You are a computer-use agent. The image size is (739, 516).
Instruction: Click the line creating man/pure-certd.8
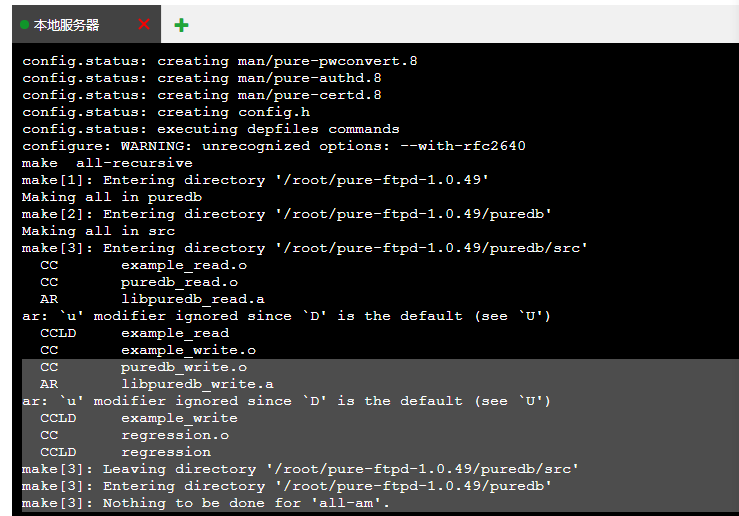pos(202,95)
